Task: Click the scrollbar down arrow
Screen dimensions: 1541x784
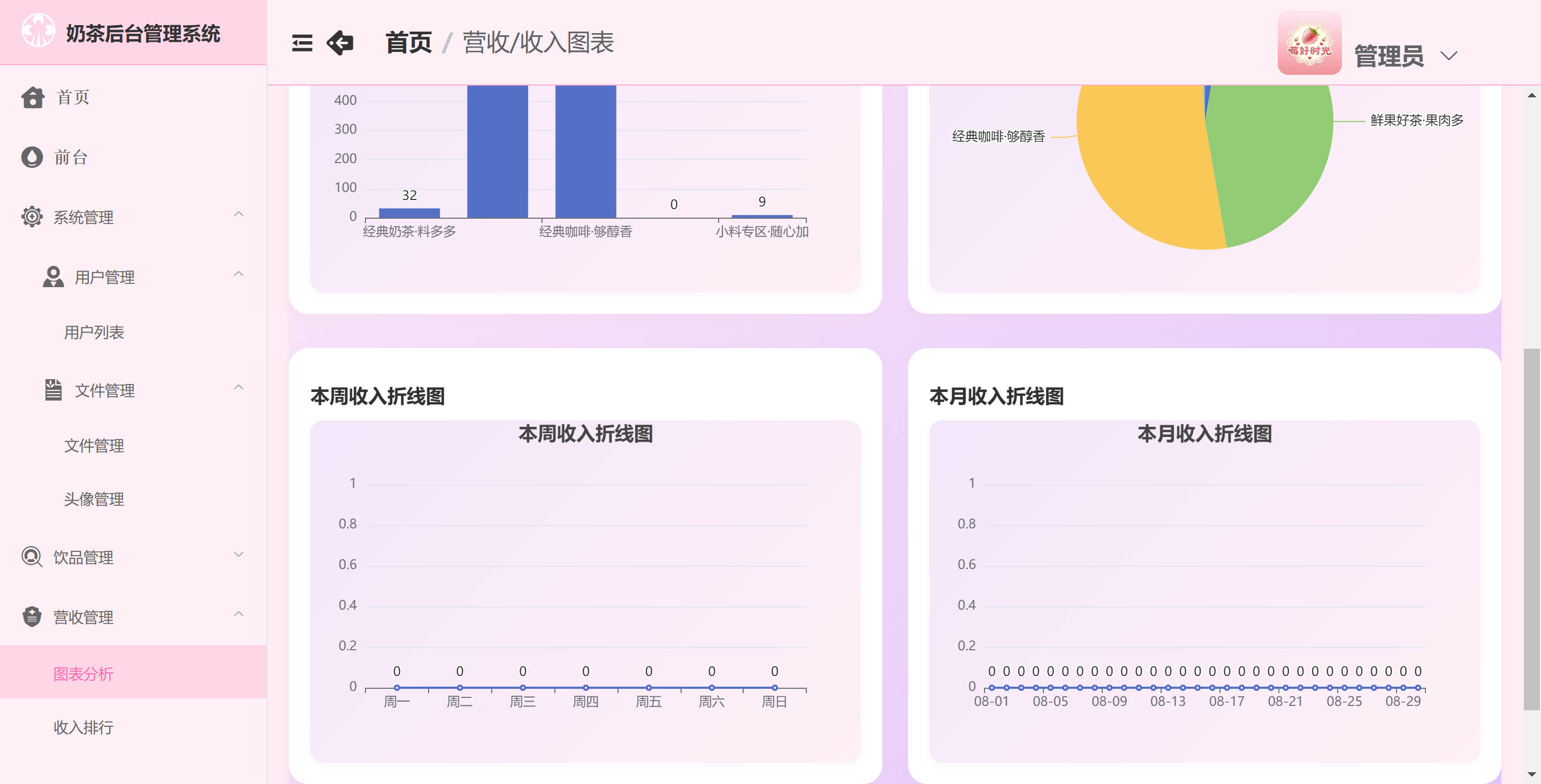Action: click(1531, 775)
